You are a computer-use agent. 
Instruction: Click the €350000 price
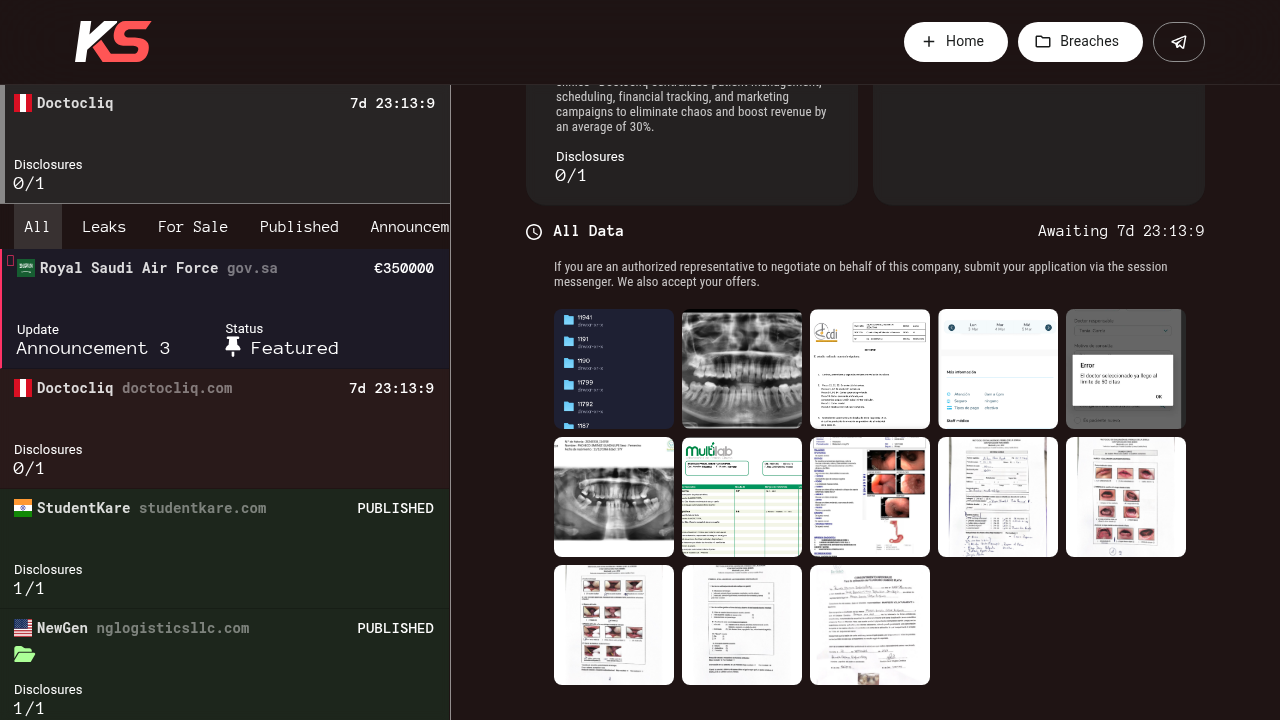[x=404, y=269]
